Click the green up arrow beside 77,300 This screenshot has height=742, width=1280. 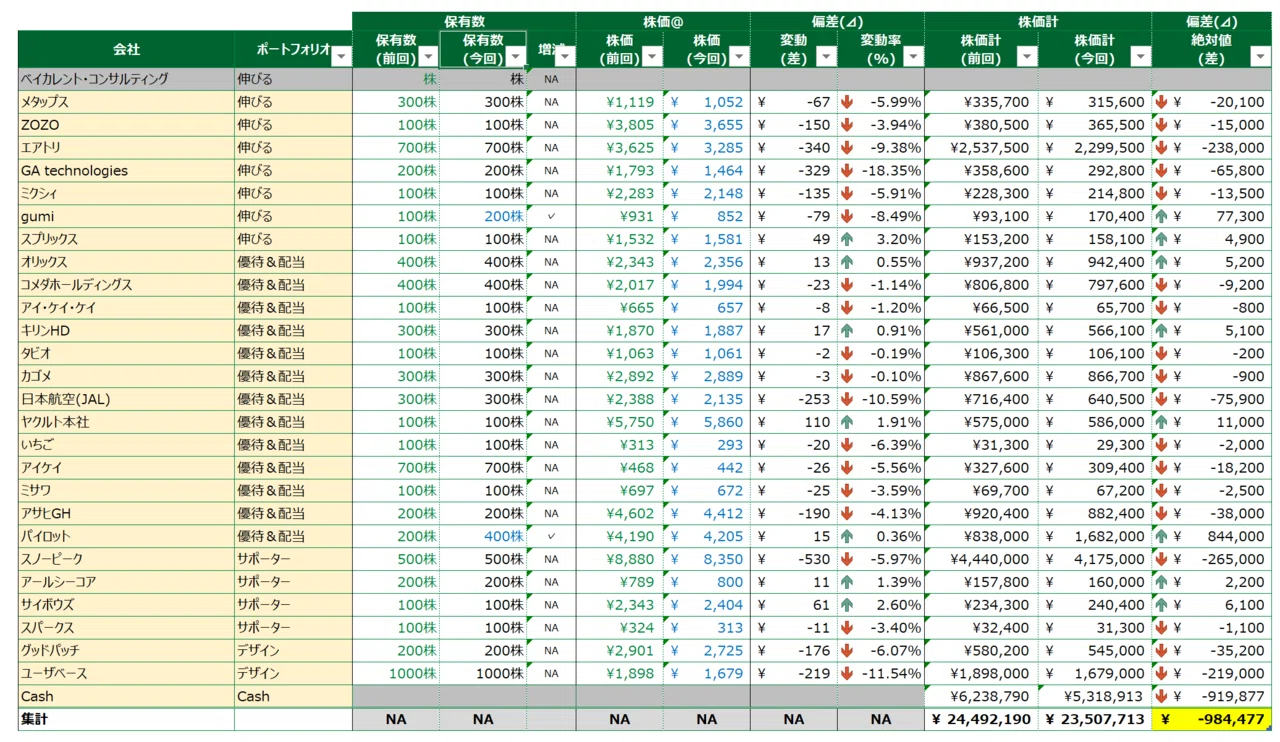click(x=1161, y=216)
